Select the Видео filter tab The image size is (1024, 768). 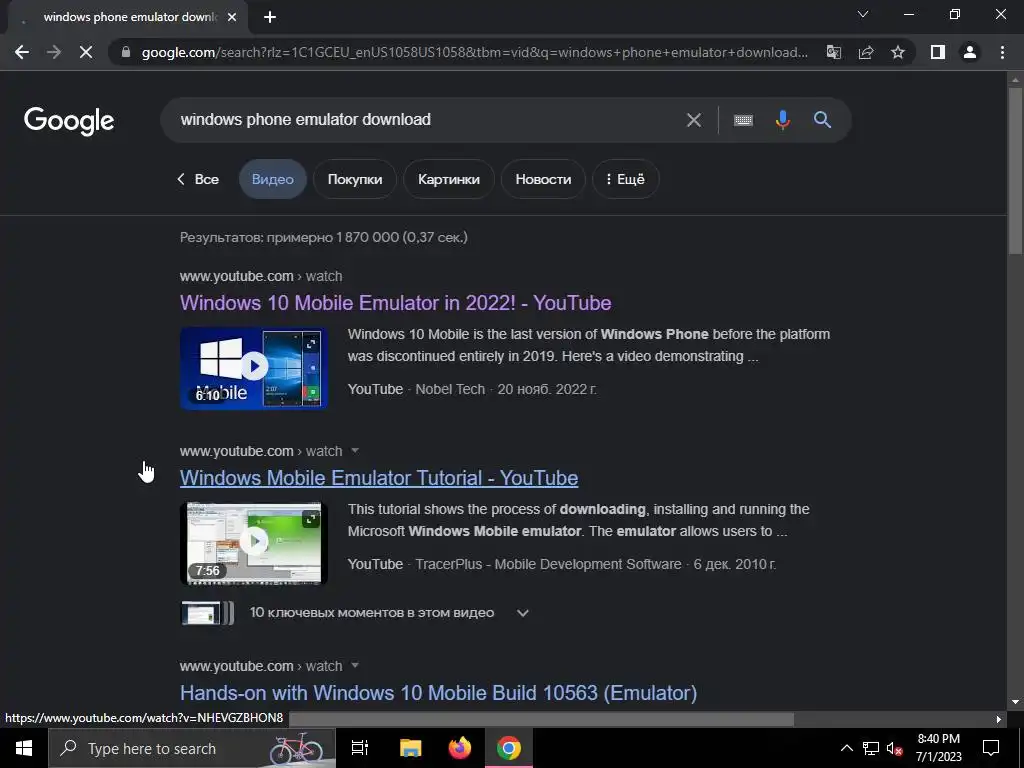click(x=272, y=179)
